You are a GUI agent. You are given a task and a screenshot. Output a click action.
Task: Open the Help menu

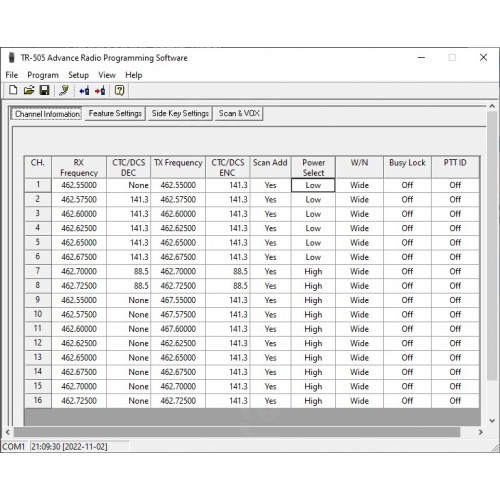(134, 75)
